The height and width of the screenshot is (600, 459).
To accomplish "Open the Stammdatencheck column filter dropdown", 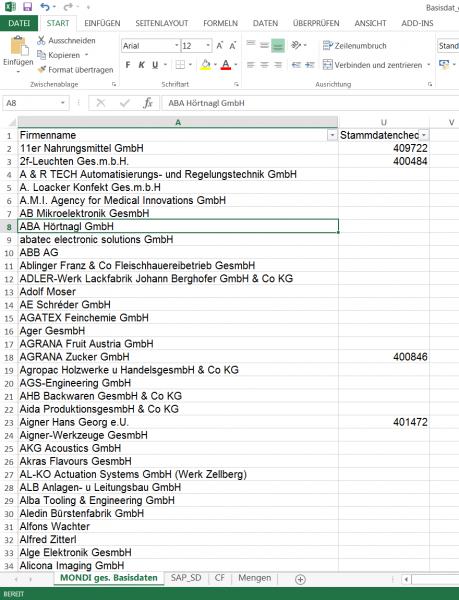I will pyautogui.click(x=424, y=135).
